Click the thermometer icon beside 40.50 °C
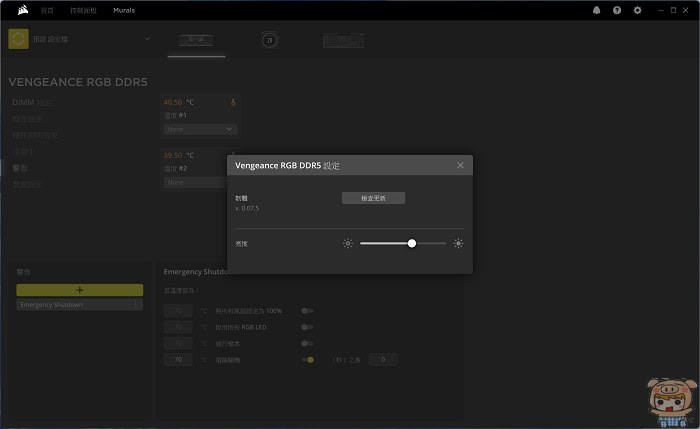Image resolution: width=700 pixels, height=429 pixels. [233, 102]
